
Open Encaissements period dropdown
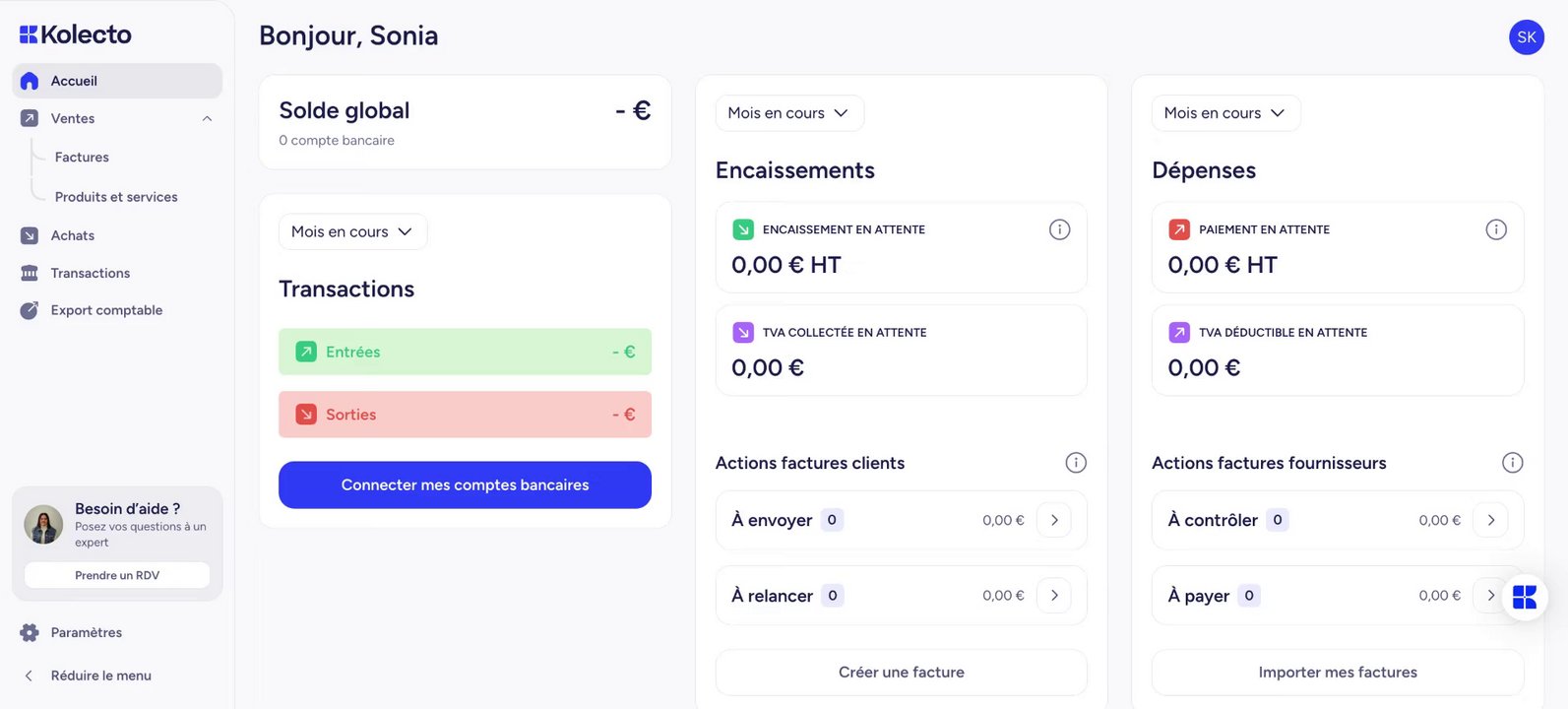tap(788, 113)
